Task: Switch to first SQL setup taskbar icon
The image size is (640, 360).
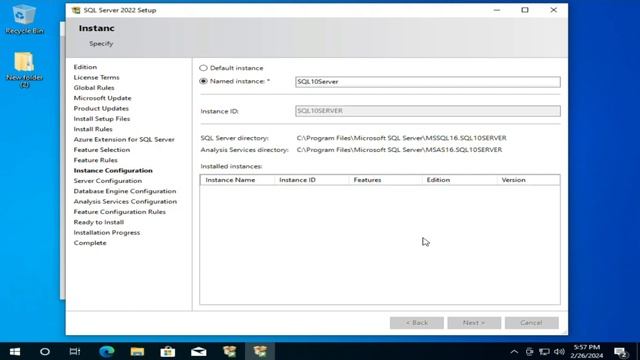Action: (229, 351)
